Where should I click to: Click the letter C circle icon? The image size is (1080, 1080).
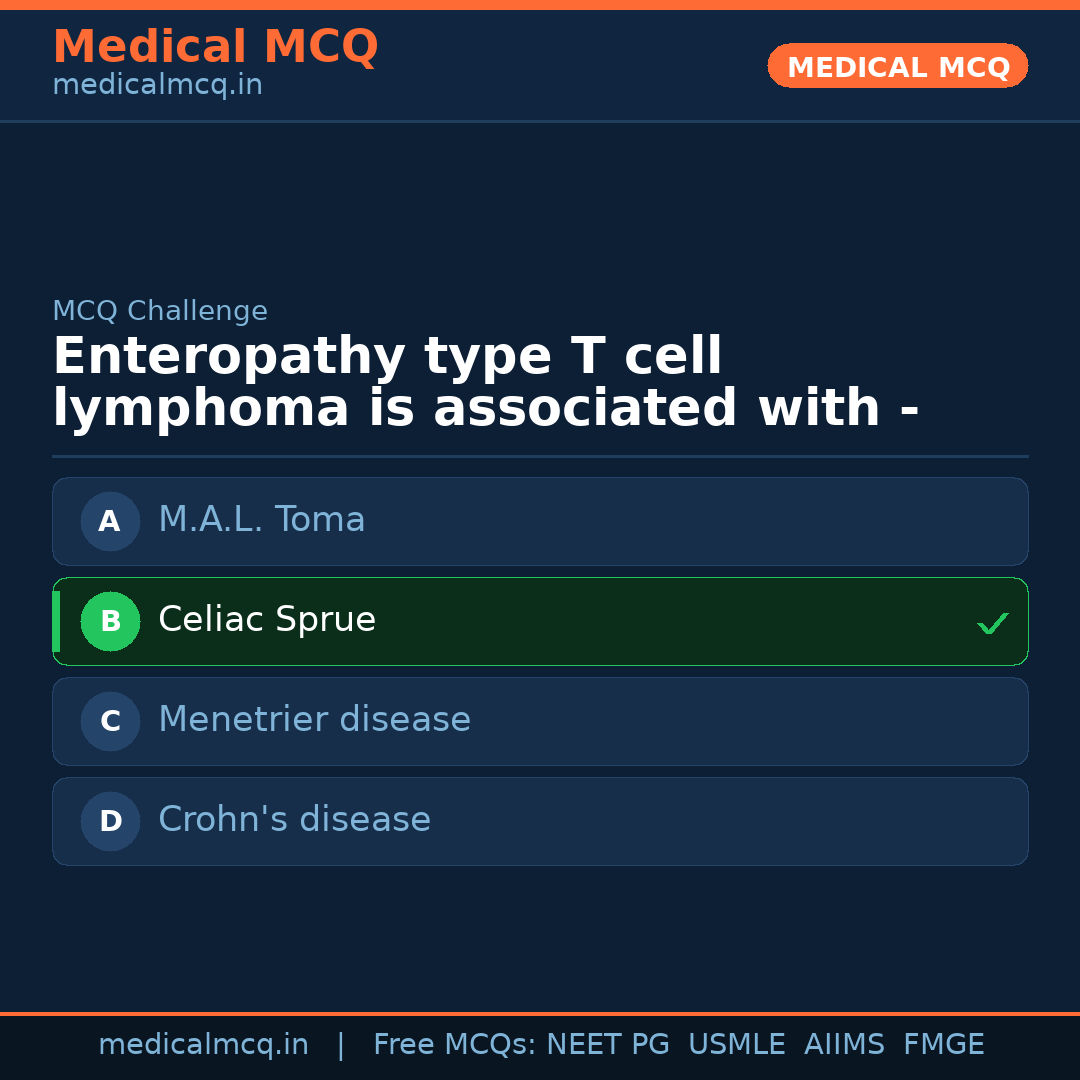[110, 721]
